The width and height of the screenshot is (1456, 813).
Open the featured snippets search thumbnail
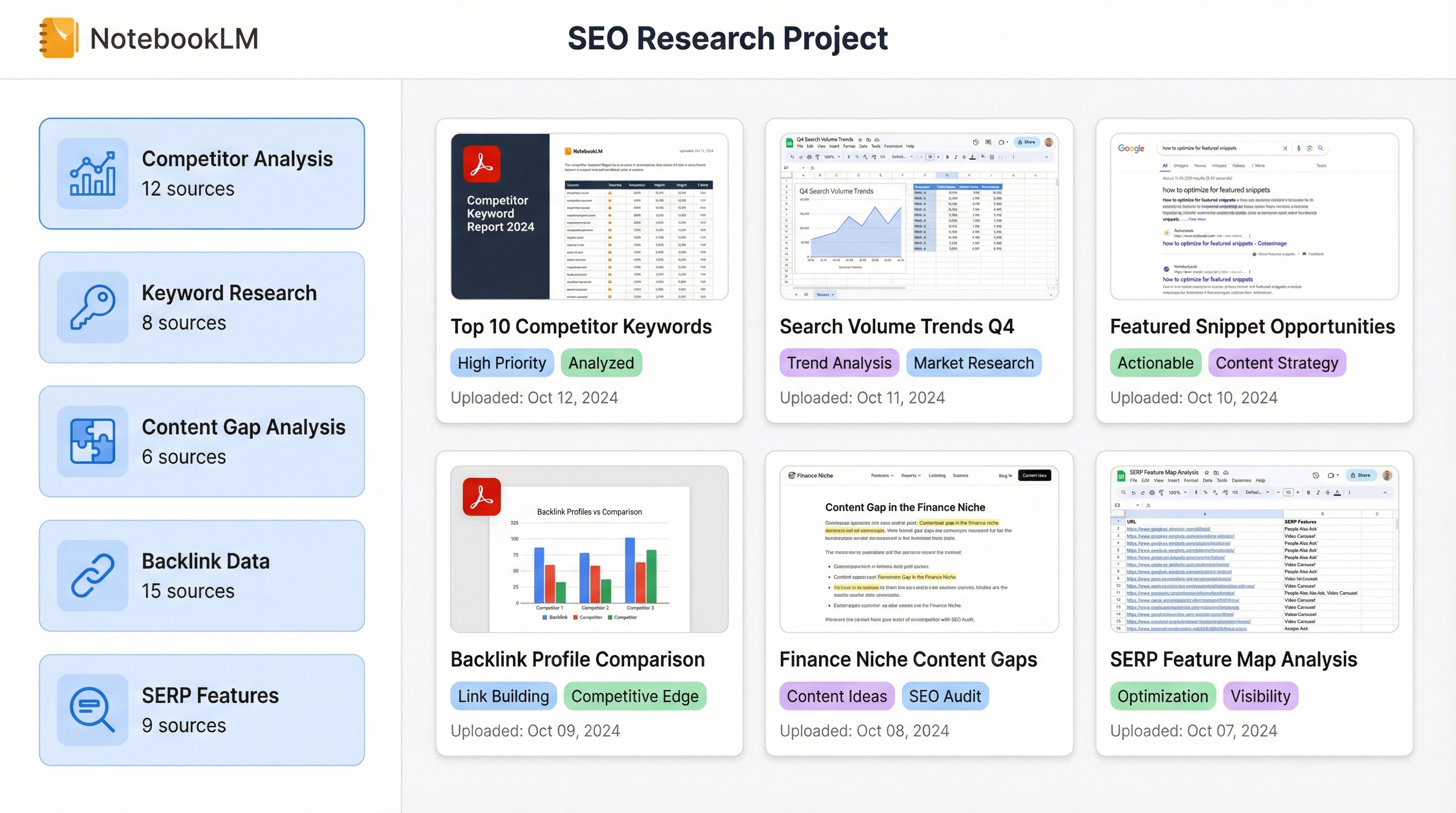[x=1254, y=216]
